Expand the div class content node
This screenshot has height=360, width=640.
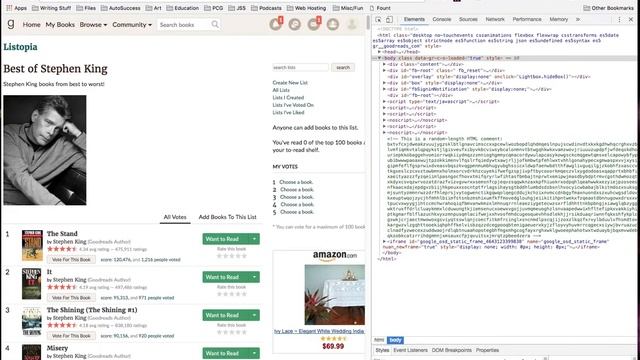(384, 64)
